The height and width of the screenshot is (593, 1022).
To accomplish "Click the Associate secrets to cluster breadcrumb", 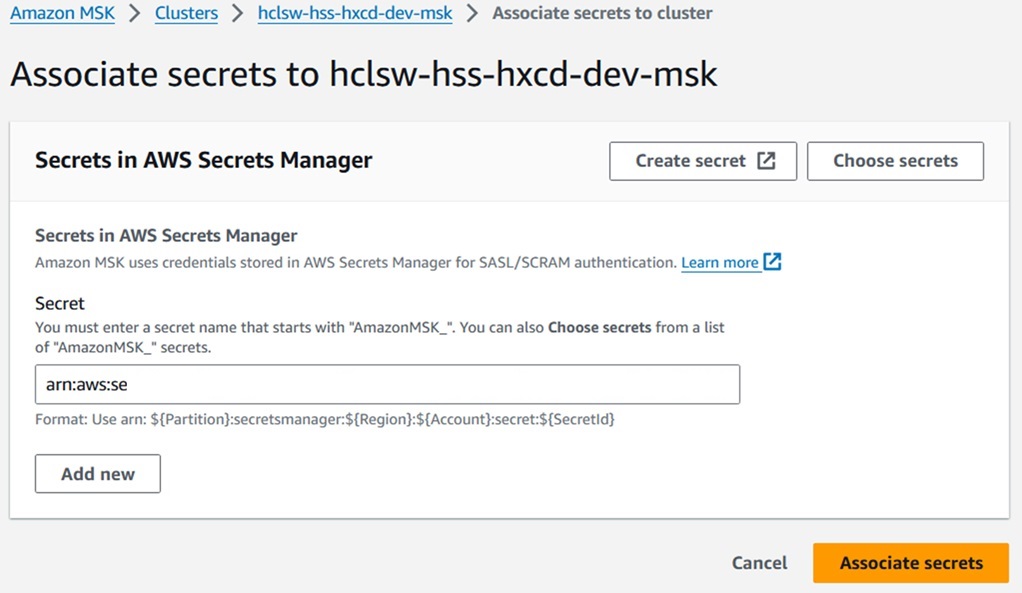I will 602,14.
